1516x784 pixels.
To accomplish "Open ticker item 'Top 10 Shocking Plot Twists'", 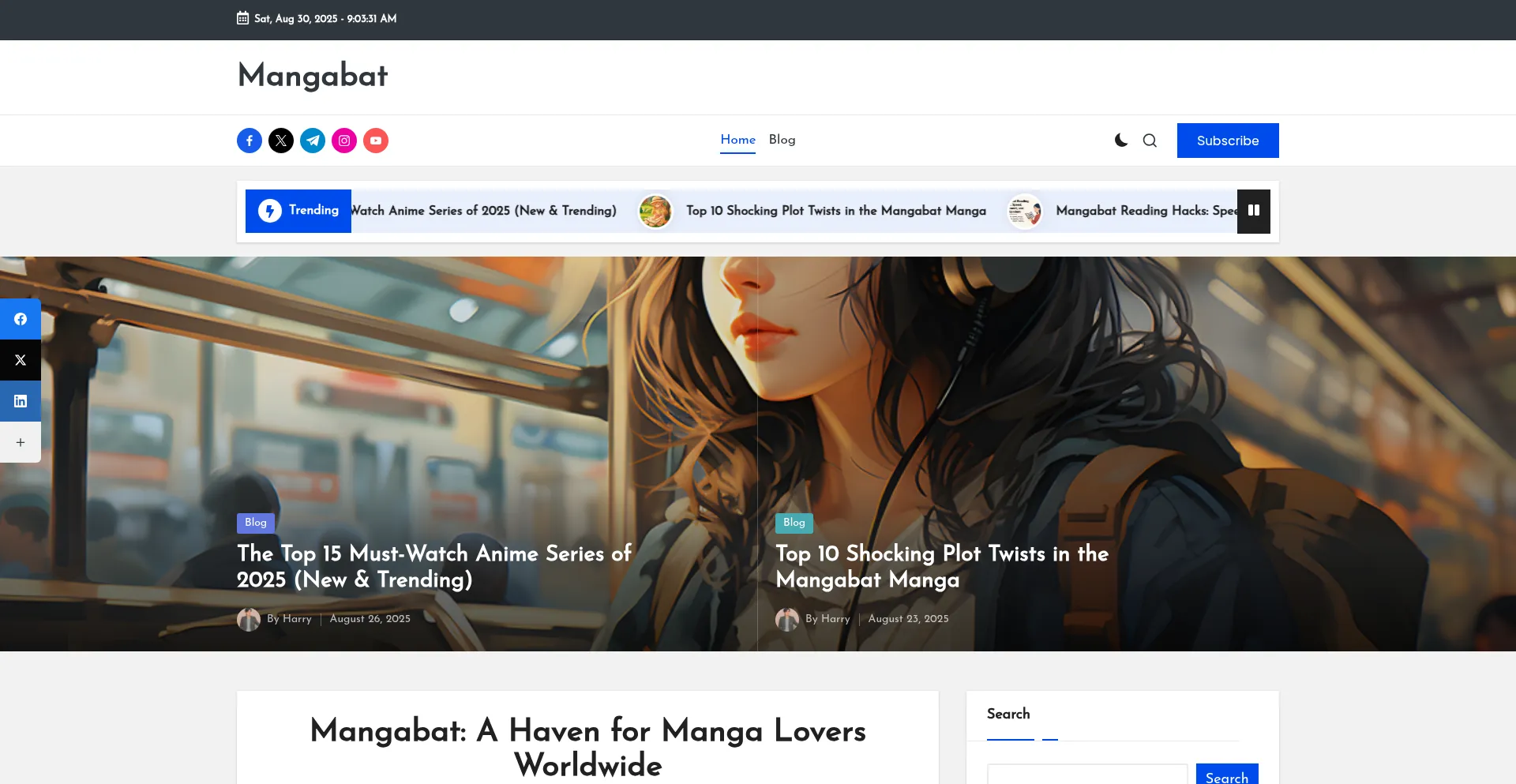I will 836,211.
